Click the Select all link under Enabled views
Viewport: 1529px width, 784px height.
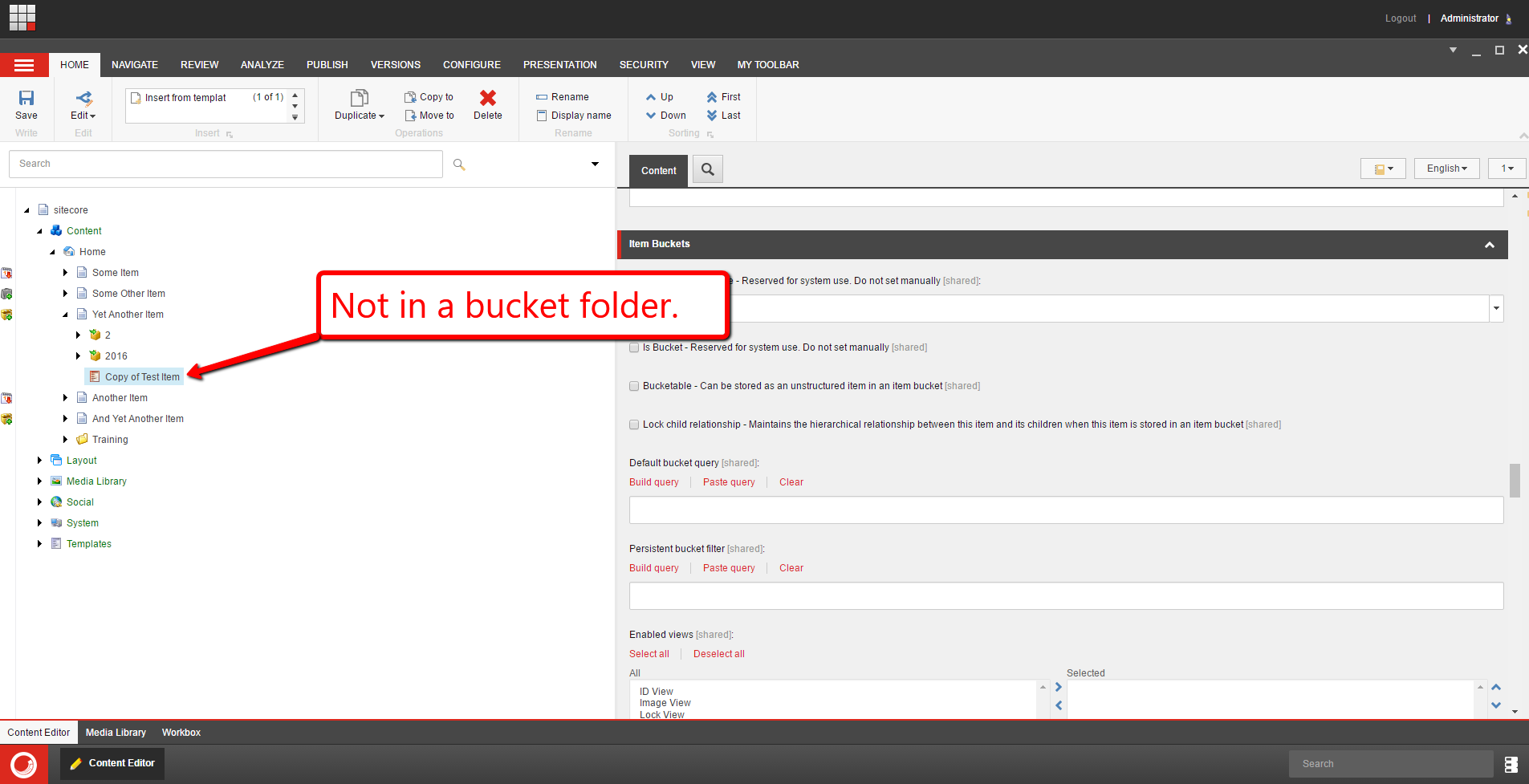pyautogui.click(x=649, y=654)
